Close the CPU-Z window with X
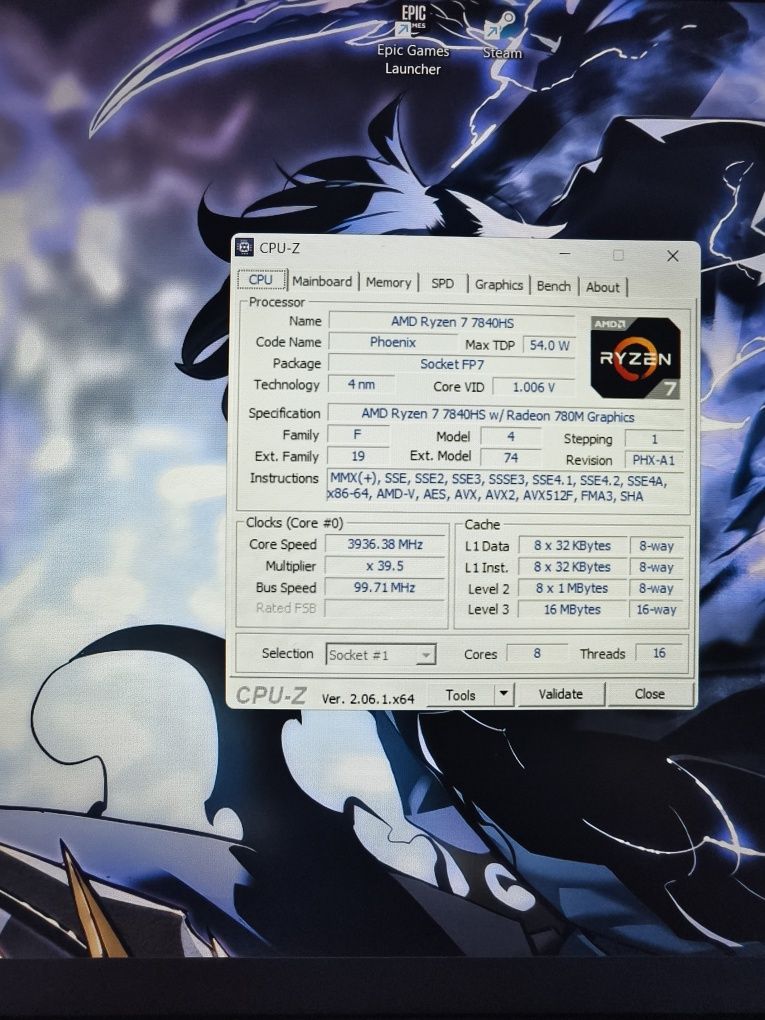Viewport: 765px width, 1020px height. (x=673, y=256)
